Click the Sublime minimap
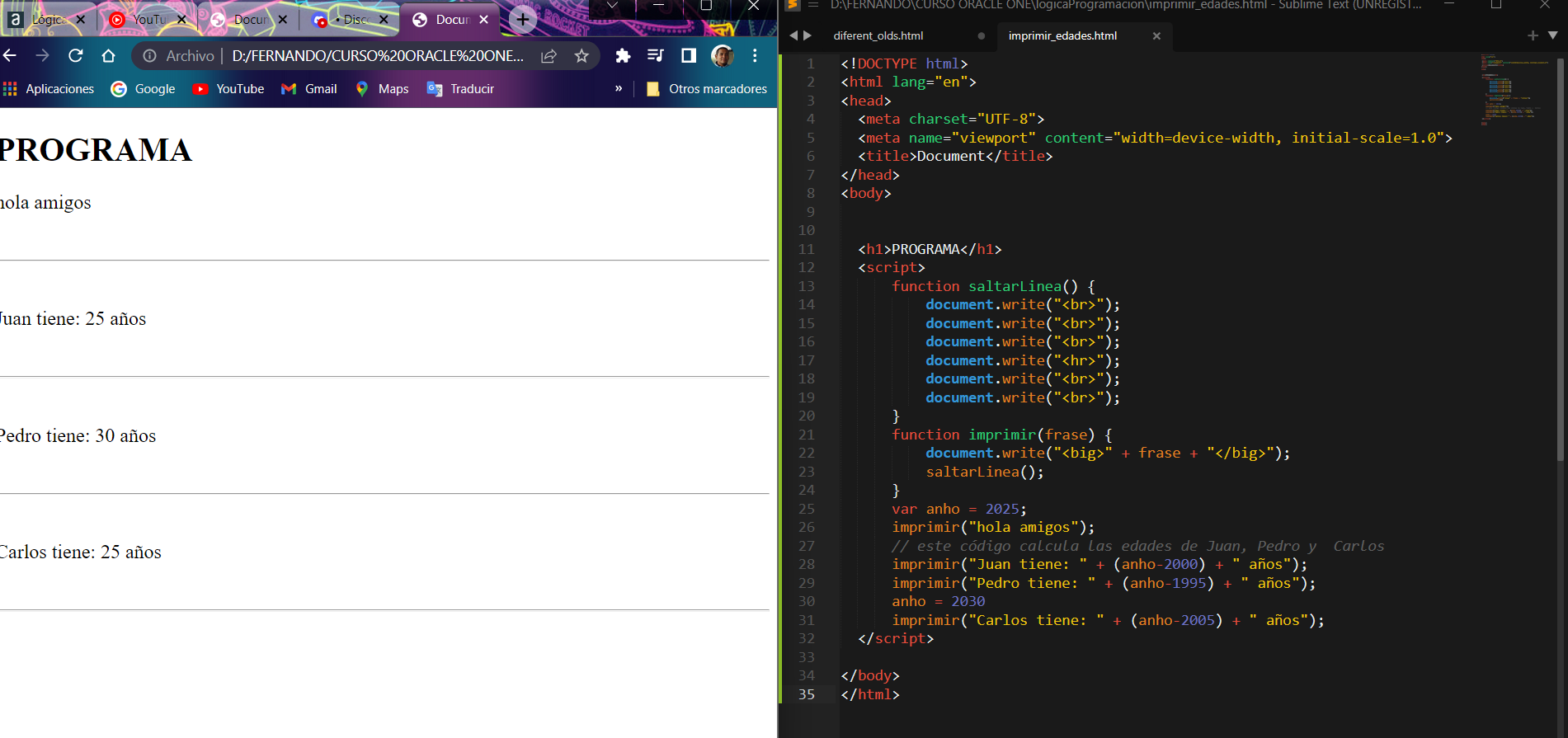Screen dimensions: 1568x738 (x=1514, y=89)
